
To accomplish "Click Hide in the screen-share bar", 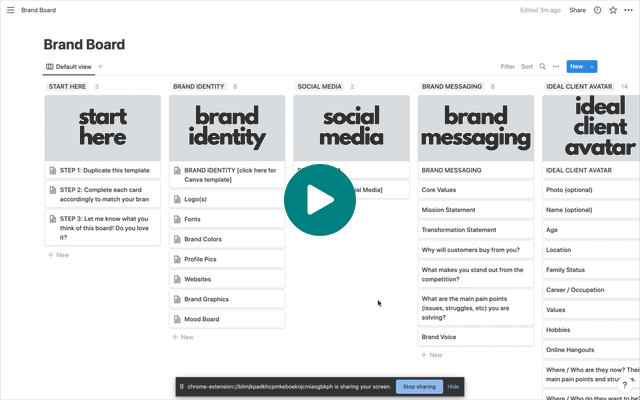I will pyautogui.click(x=453, y=387).
